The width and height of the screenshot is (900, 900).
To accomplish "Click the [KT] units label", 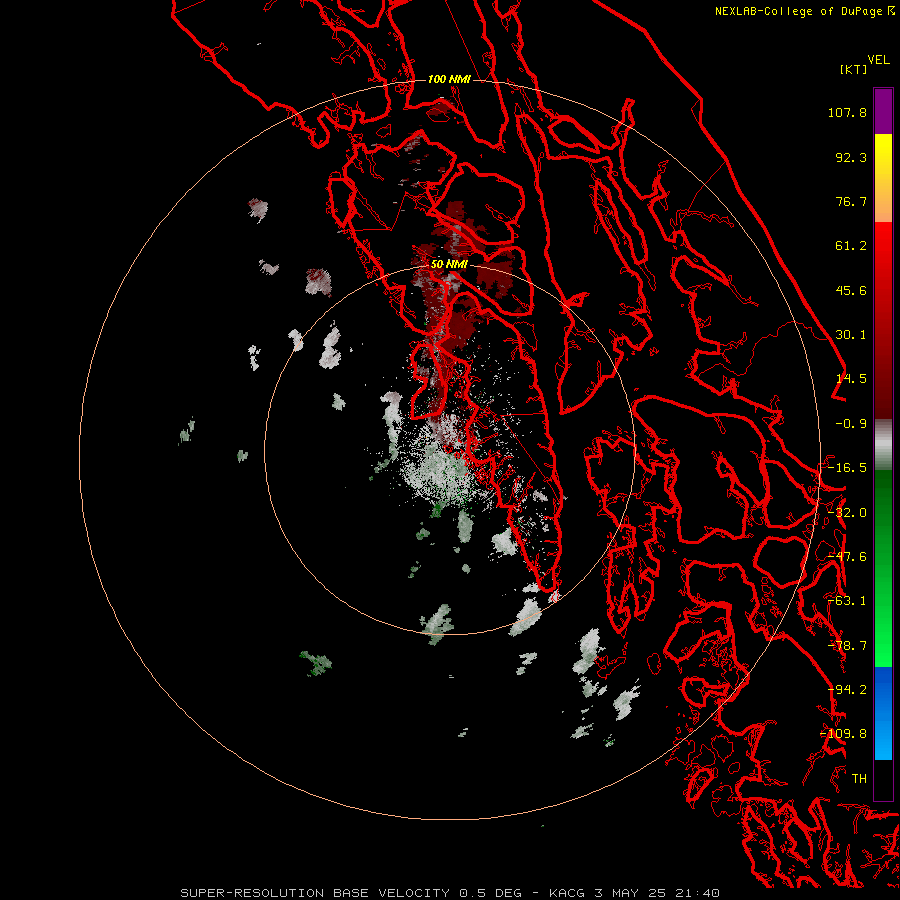I will (x=854, y=69).
